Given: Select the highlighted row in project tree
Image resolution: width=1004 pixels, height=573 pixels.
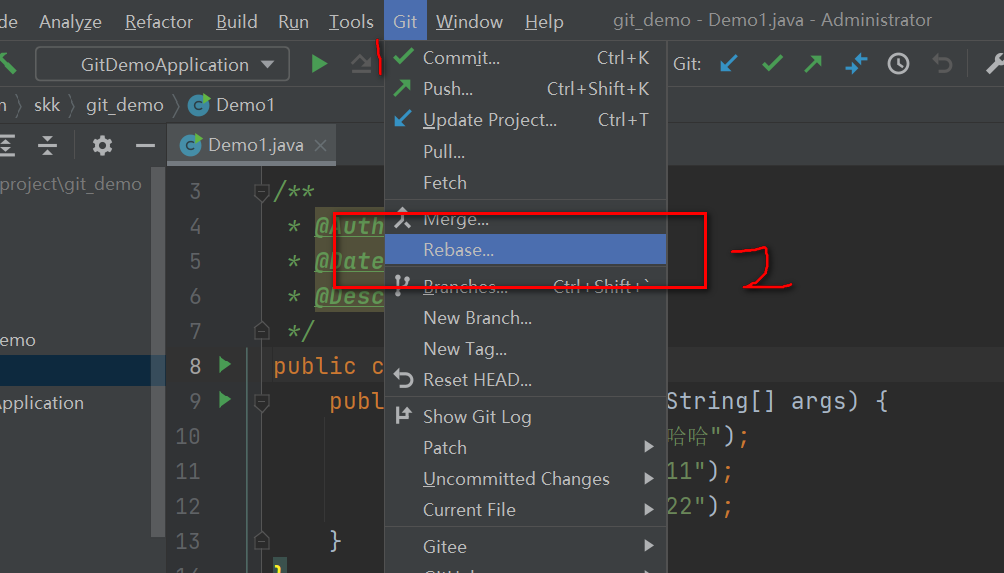Looking at the screenshot, I should point(83,370).
